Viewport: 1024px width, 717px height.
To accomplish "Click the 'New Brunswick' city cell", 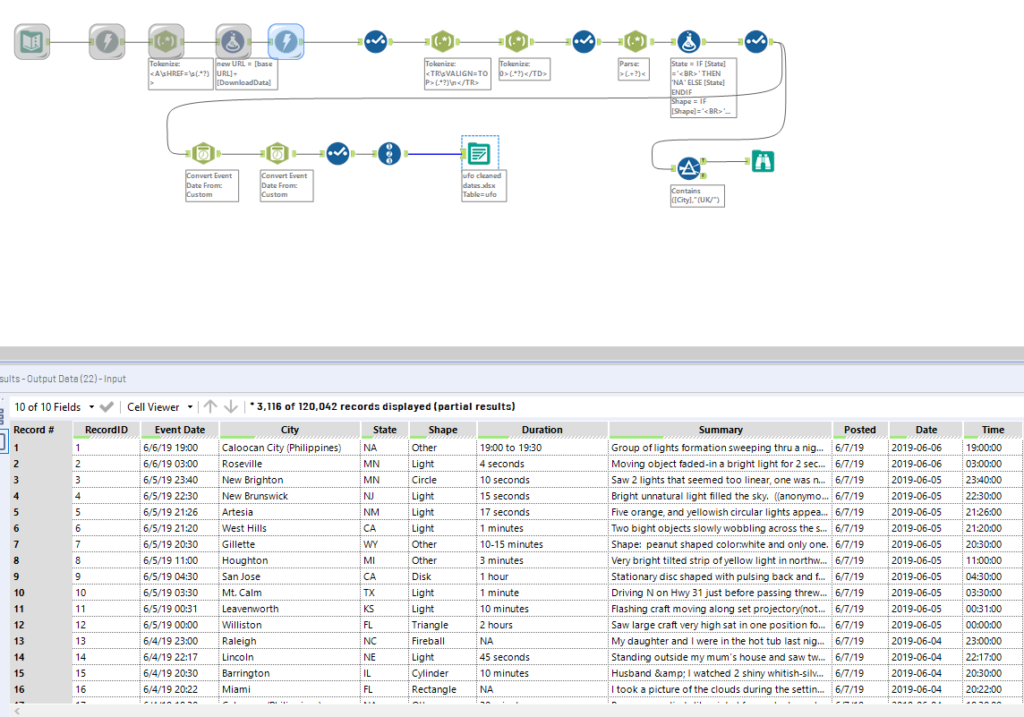I will pyautogui.click(x=290, y=496).
